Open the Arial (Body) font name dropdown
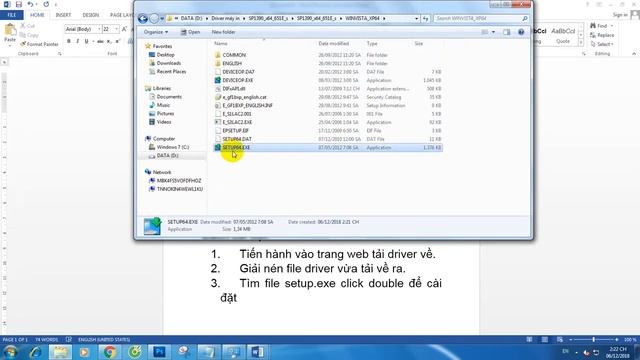Image resolution: width=640 pixels, height=360 pixels. [x=99, y=29]
